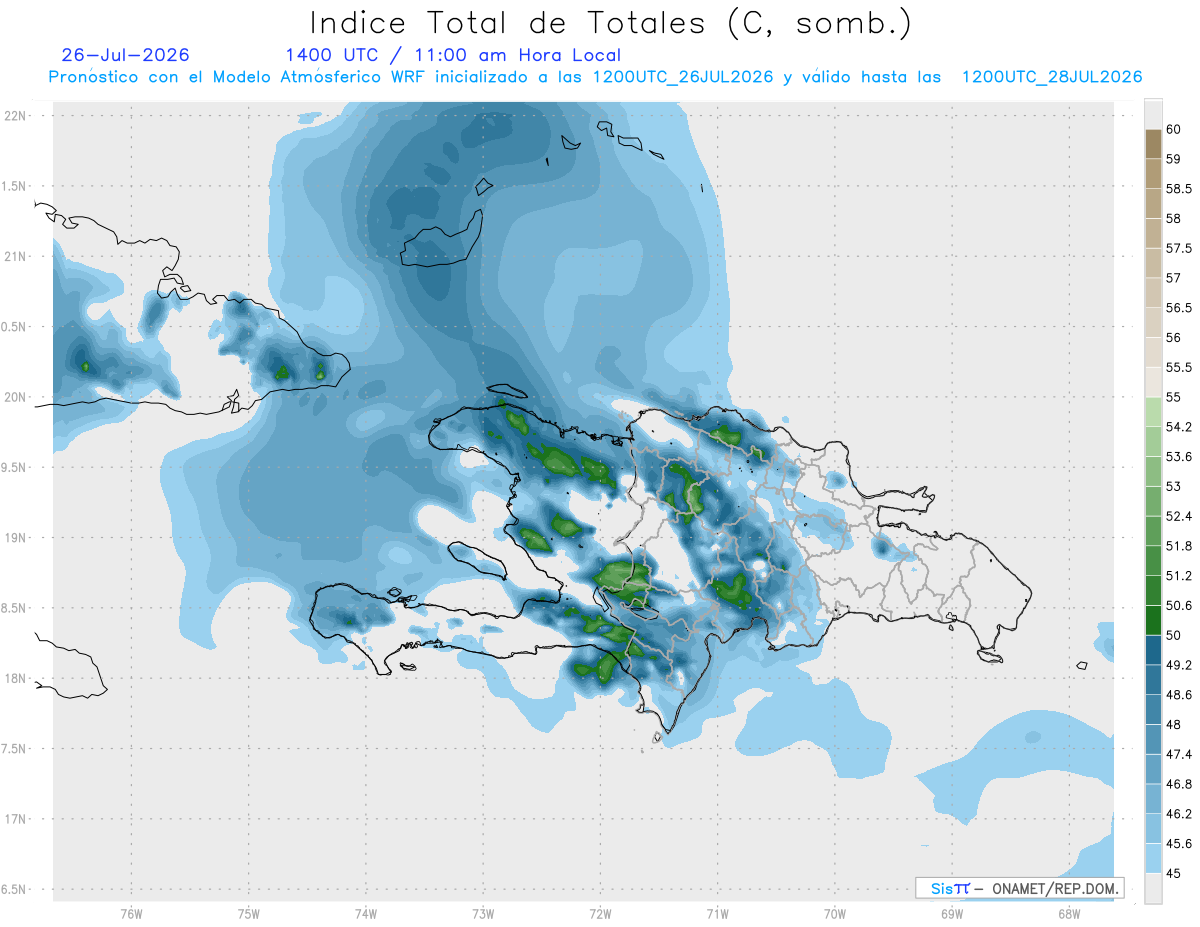
Task: Click the '46.8' value on the color scale
Action: 1179,784
